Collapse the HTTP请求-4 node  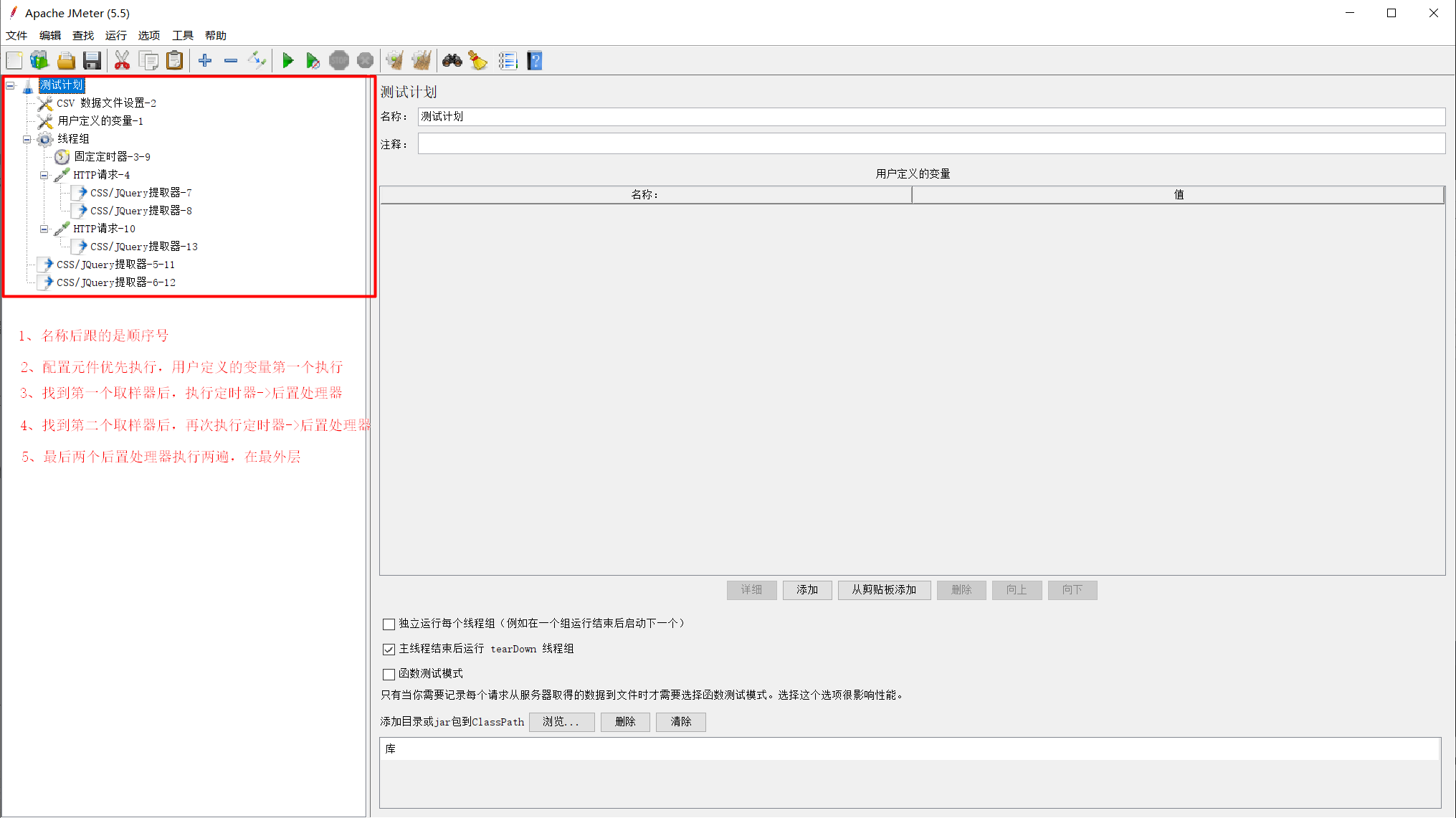coord(44,175)
